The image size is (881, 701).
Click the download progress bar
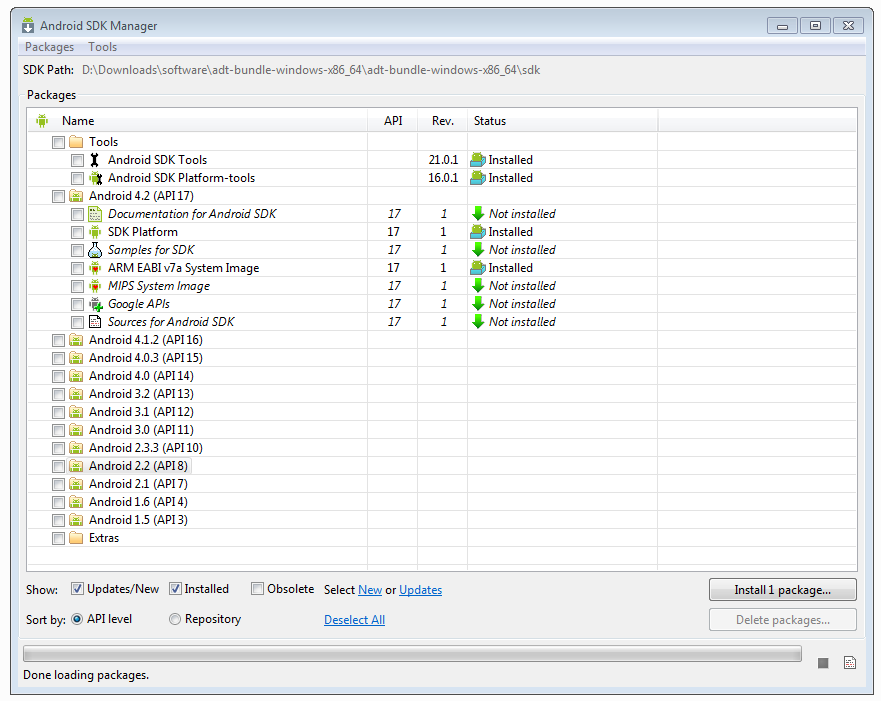(412, 653)
